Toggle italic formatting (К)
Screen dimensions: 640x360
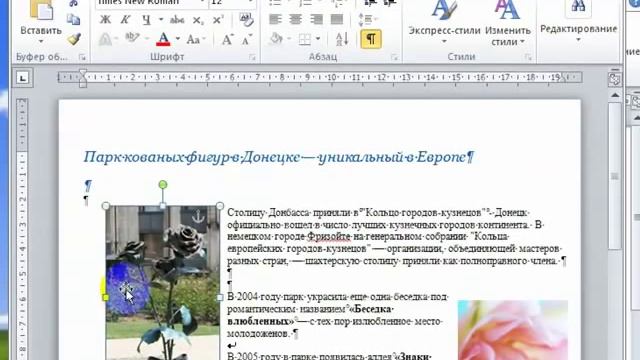(x=125, y=20)
